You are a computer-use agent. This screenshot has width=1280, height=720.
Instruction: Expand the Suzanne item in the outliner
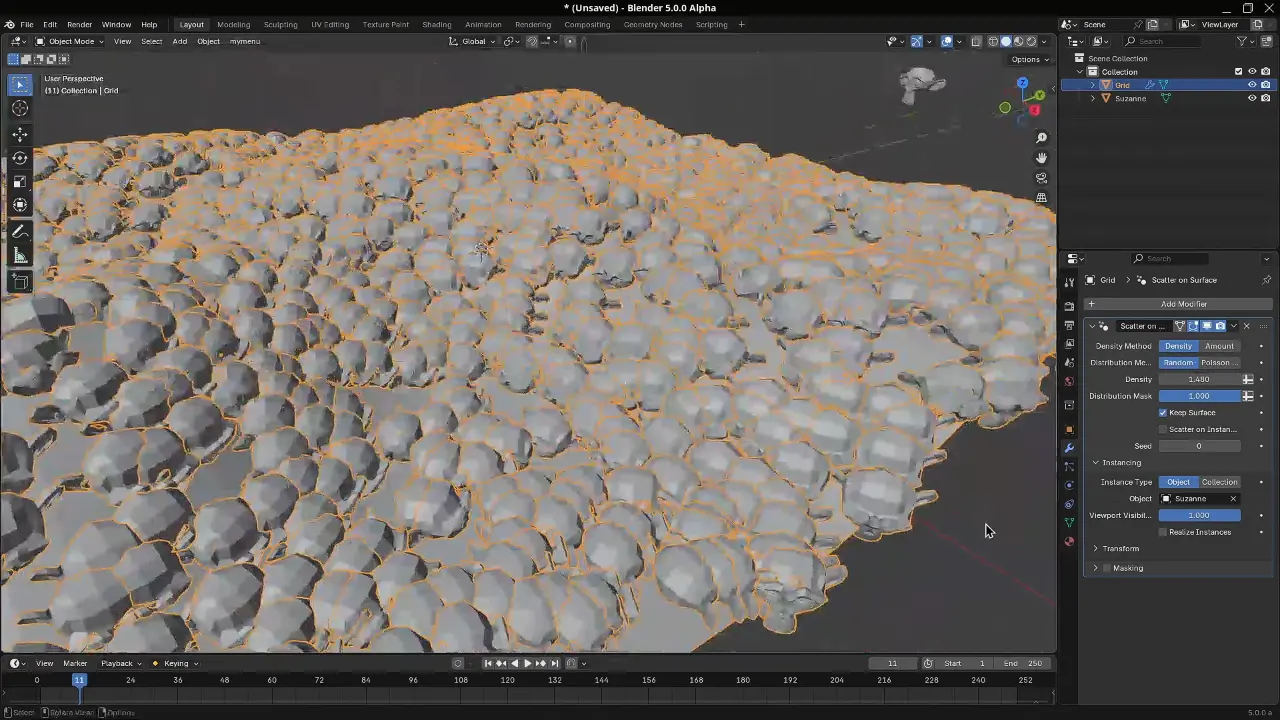point(1092,98)
